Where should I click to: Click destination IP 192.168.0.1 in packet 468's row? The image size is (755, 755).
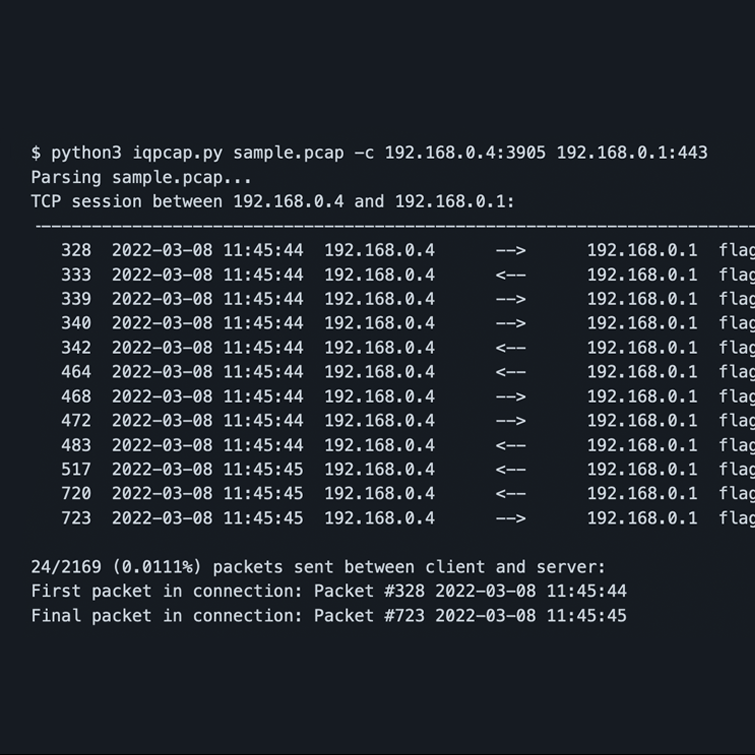pyautogui.click(x=642, y=396)
